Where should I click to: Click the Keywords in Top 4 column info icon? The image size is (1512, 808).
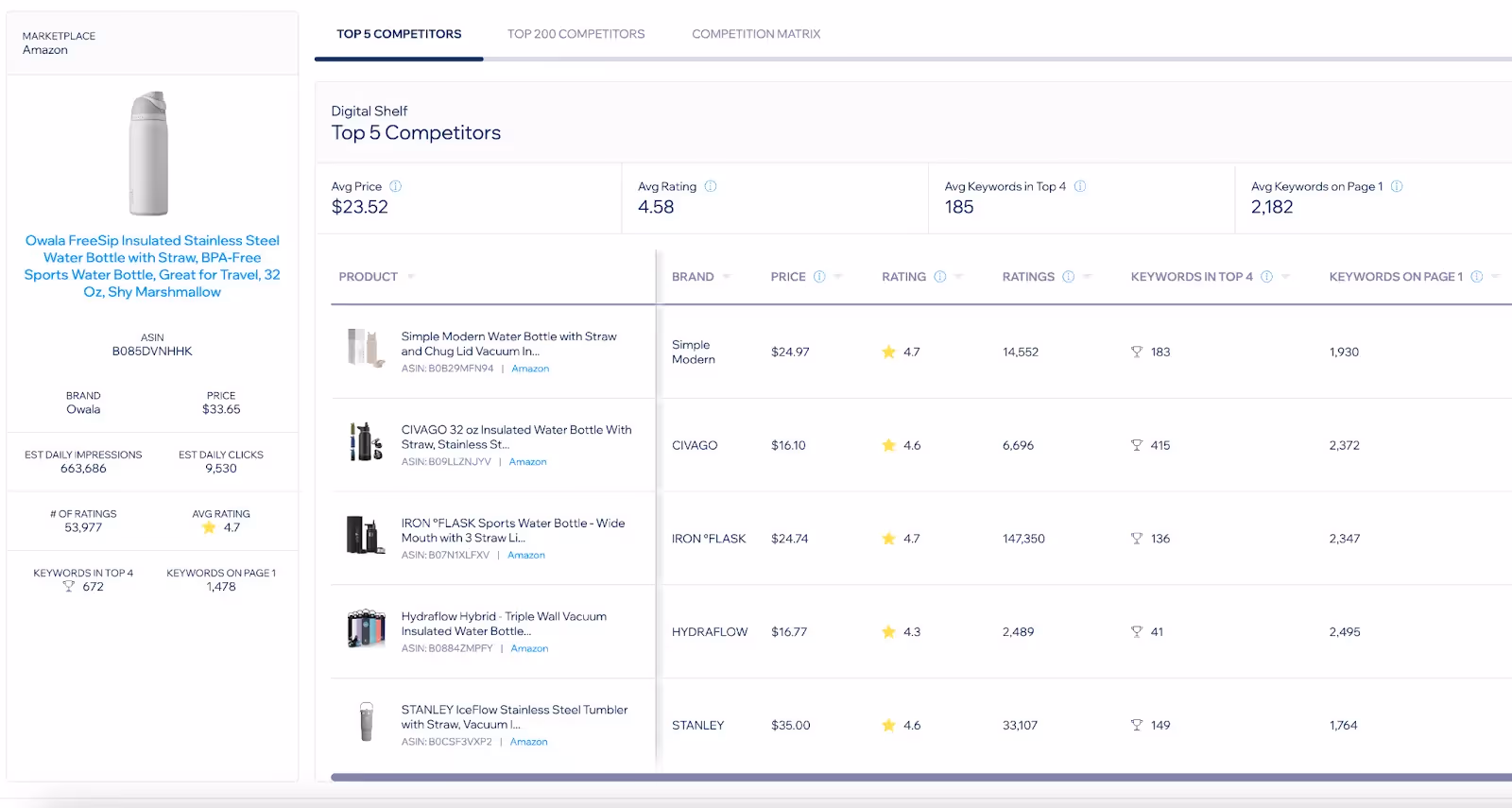click(x=1267, y=277)
